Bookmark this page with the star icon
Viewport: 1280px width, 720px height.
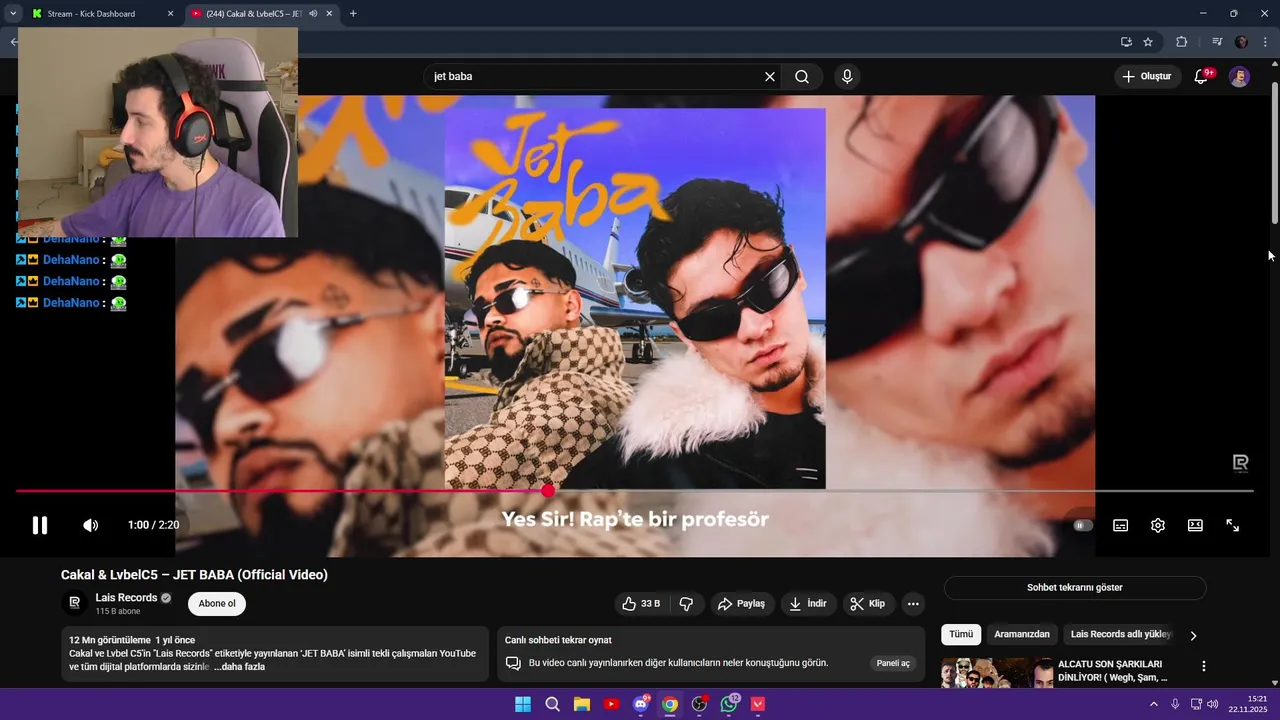[x=1148, y=42]
